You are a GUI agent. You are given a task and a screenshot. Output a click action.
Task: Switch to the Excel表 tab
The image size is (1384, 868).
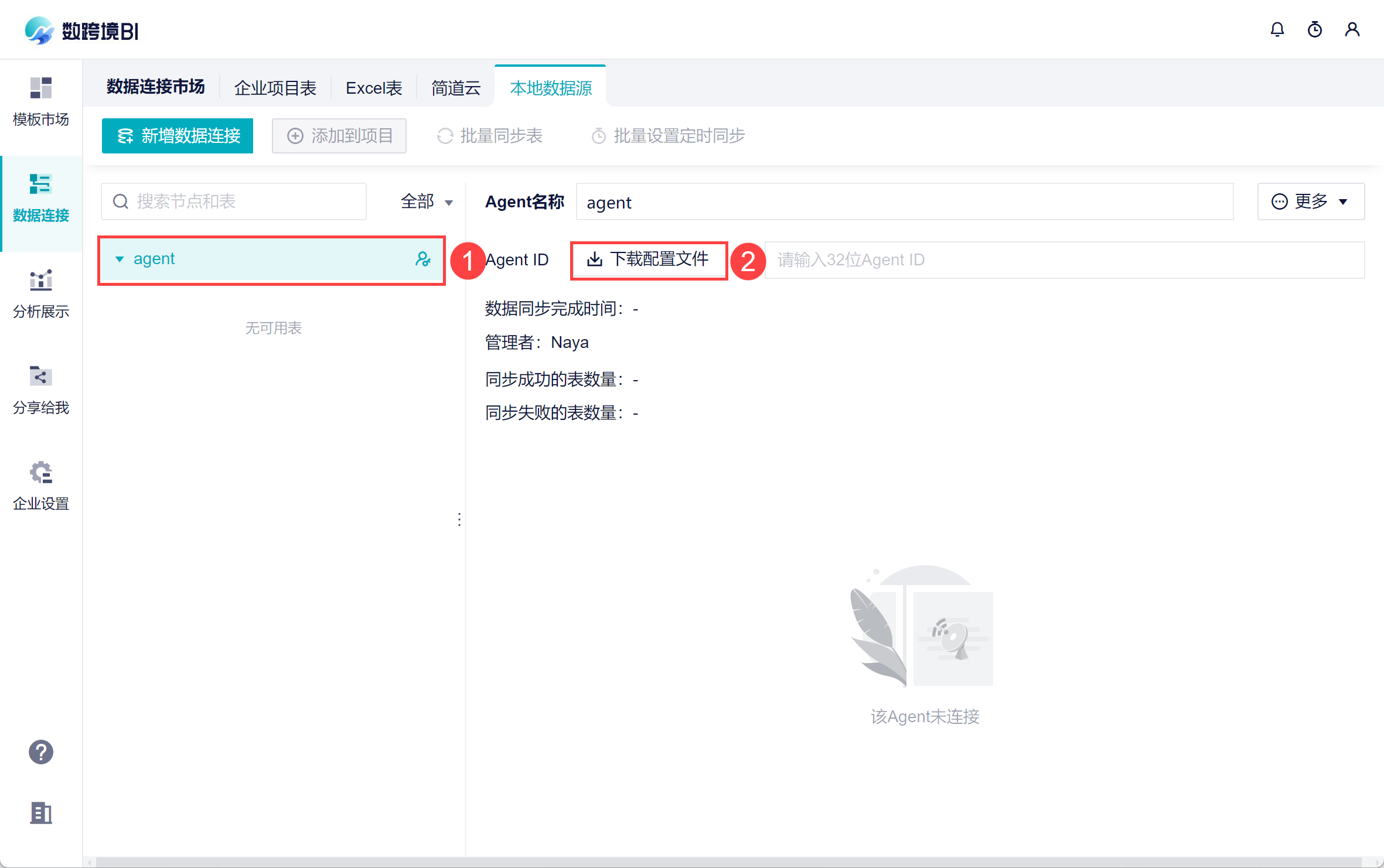[x=374, y=88]
